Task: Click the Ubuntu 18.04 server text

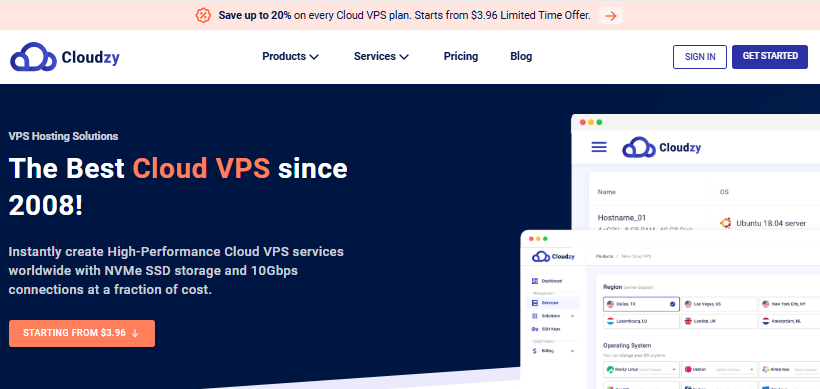Action: click(x=771, y=223)
